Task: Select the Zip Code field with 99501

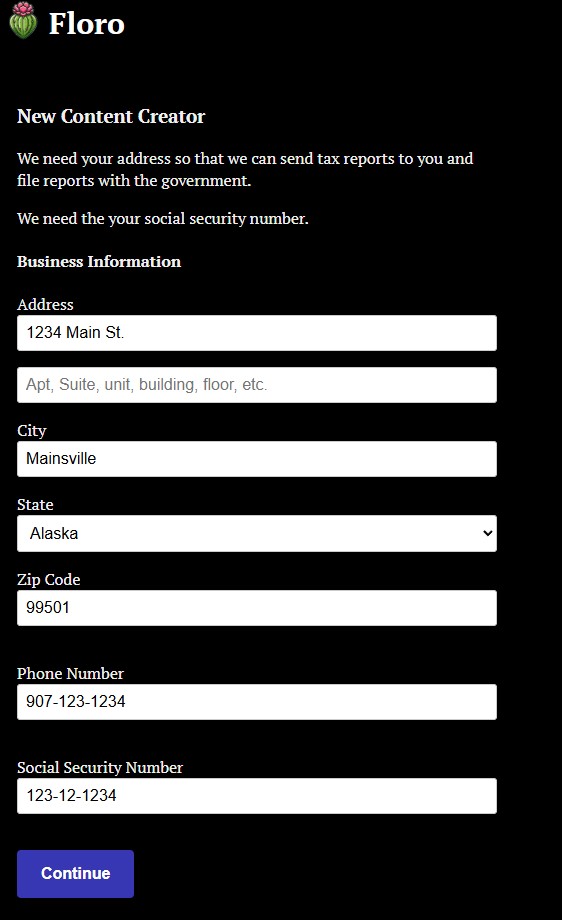Action: point(257,608)
